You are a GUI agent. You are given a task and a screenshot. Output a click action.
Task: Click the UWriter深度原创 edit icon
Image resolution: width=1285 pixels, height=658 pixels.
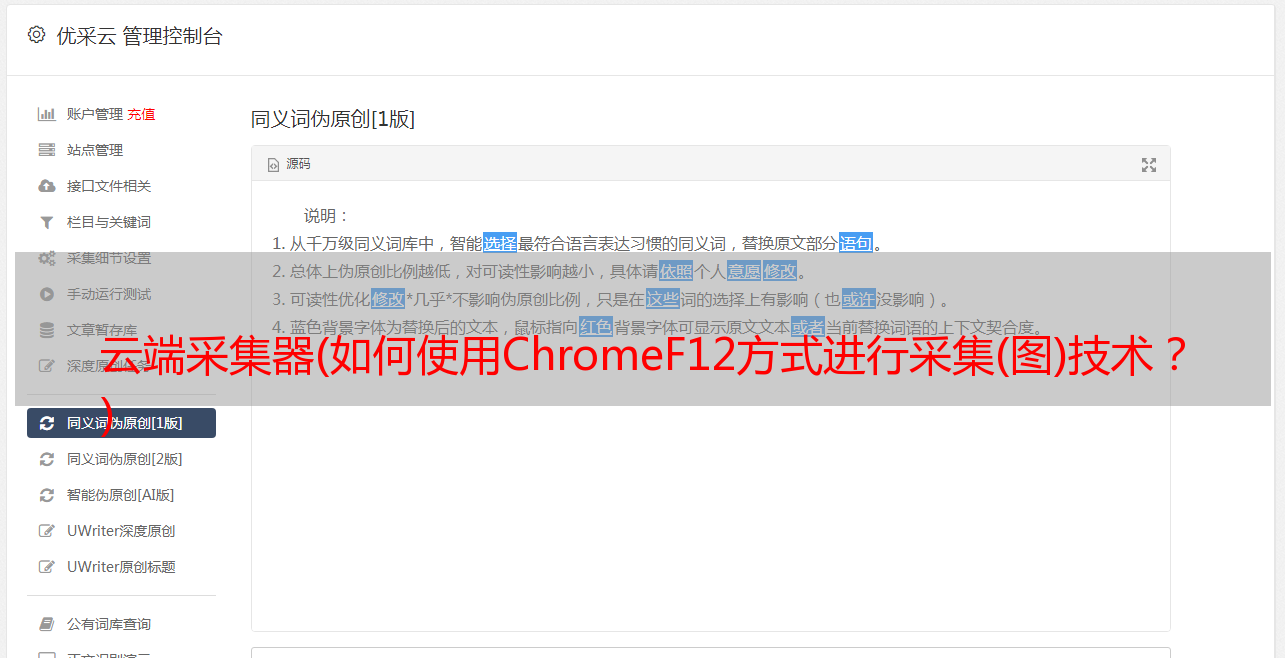pyautogui.click(x=46, y=531)
